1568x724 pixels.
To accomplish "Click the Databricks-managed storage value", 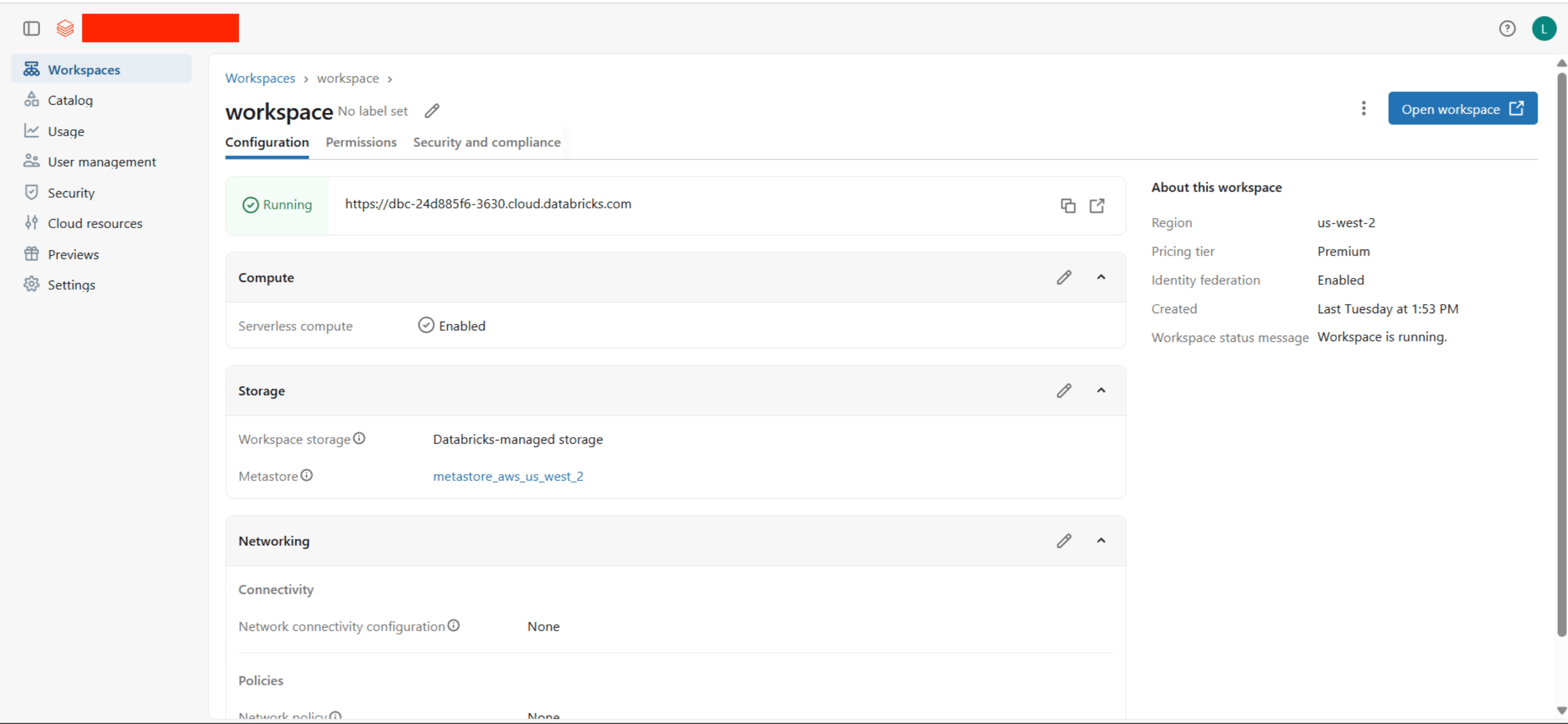I will click(x=518, y=439).
